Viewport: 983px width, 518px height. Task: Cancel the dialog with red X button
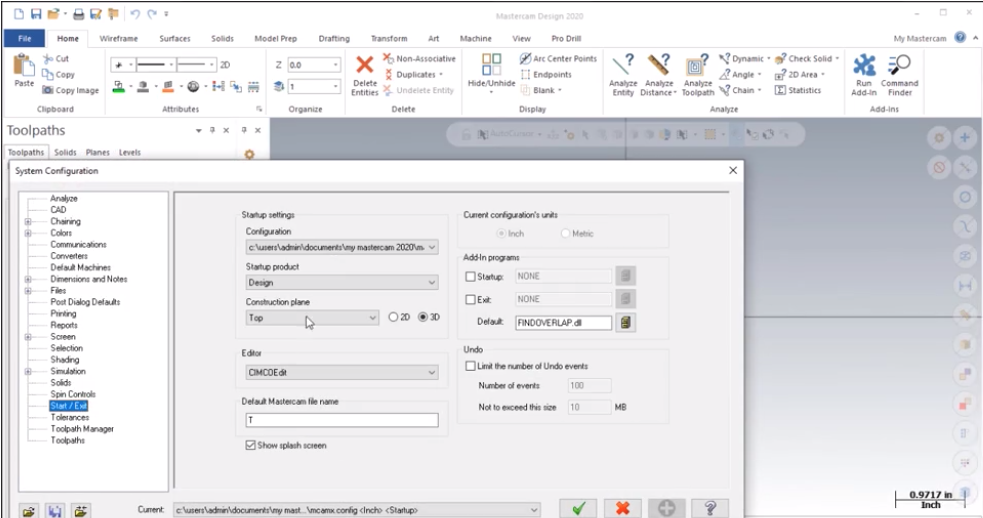coord(623,509)
